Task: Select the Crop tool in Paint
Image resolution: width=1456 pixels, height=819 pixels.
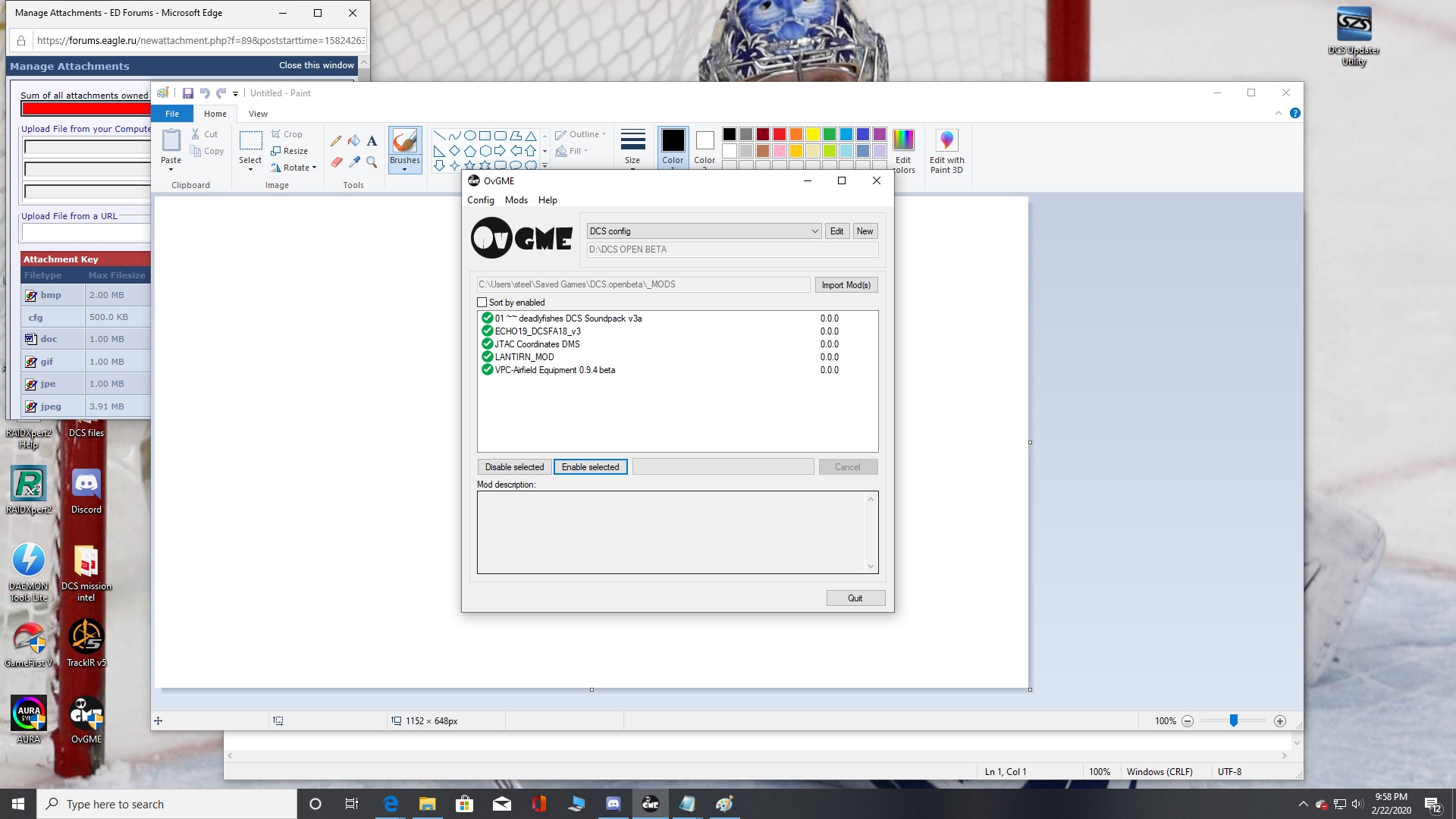Action: [287, 134]
